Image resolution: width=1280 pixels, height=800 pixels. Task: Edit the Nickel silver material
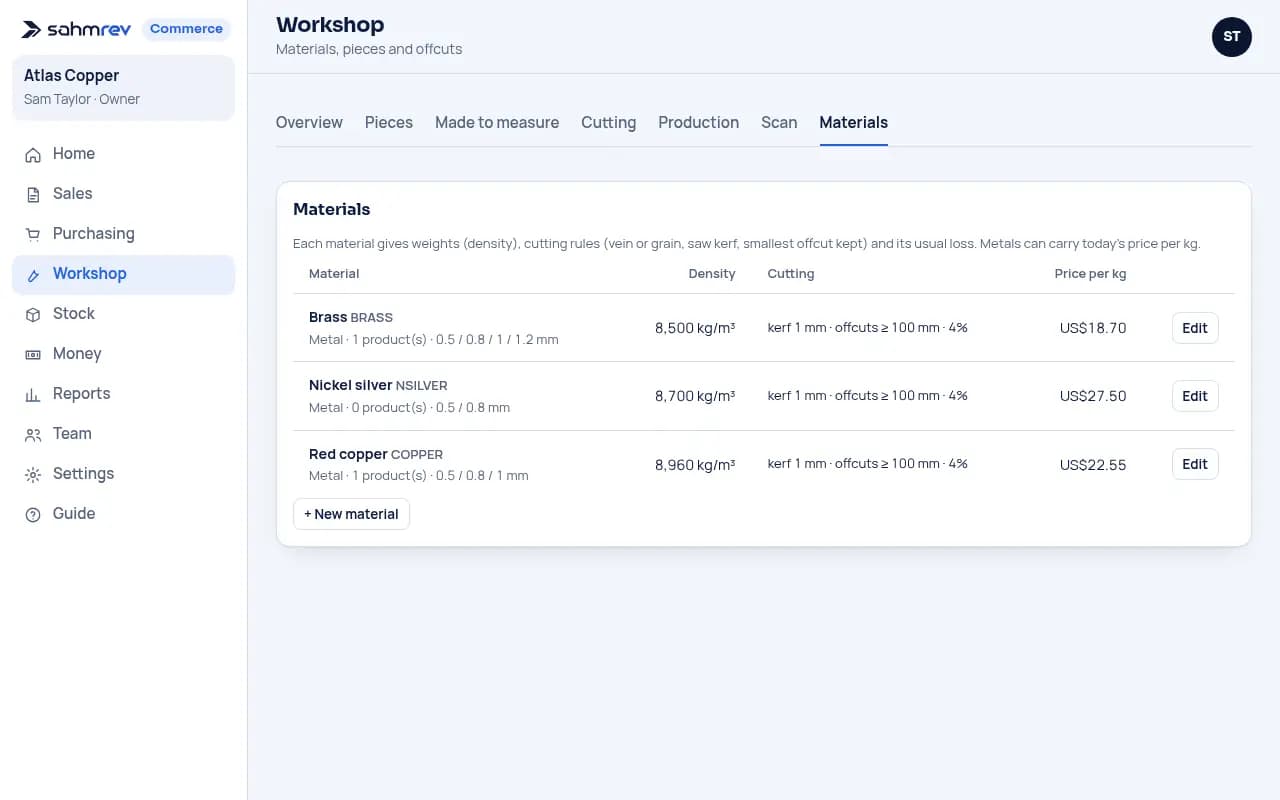[x=1195, y=396]
